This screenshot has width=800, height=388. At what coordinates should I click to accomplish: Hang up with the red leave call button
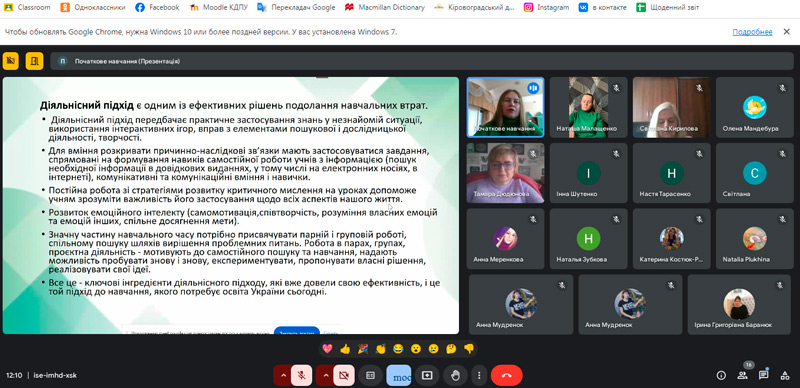[507, 375]
